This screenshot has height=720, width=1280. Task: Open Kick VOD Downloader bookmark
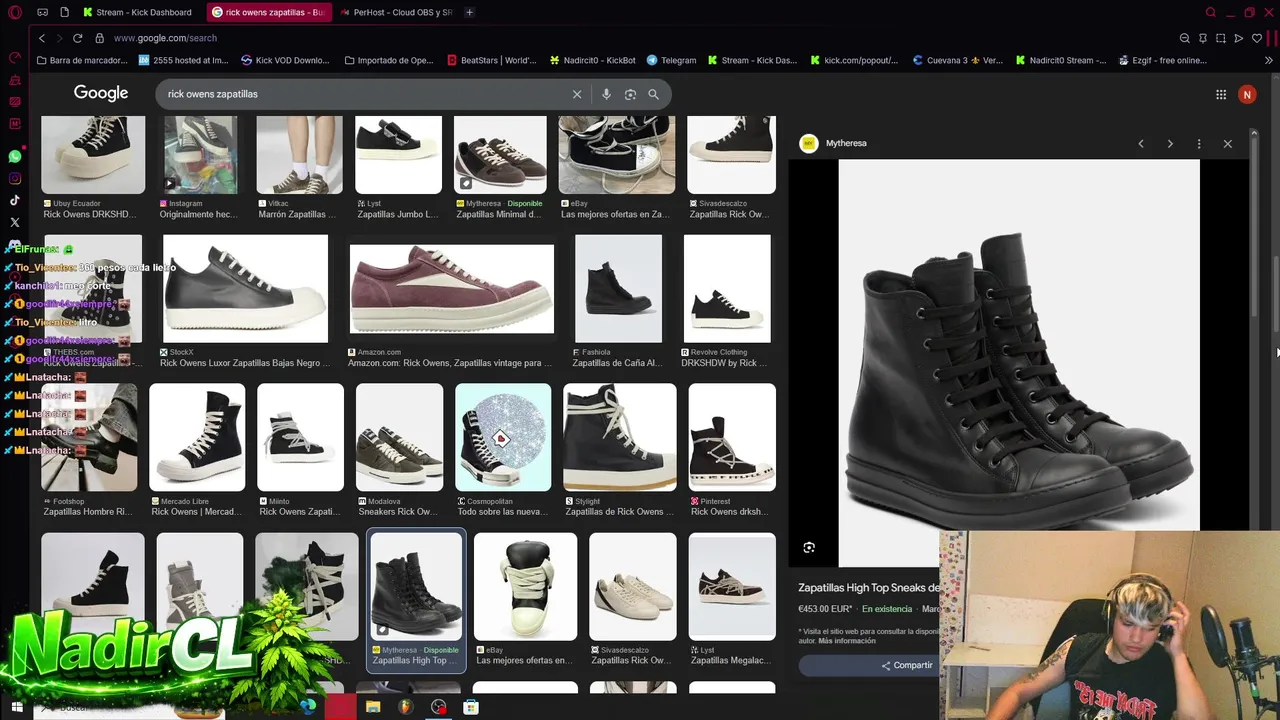pyautogui.click(x=285, y=60)
